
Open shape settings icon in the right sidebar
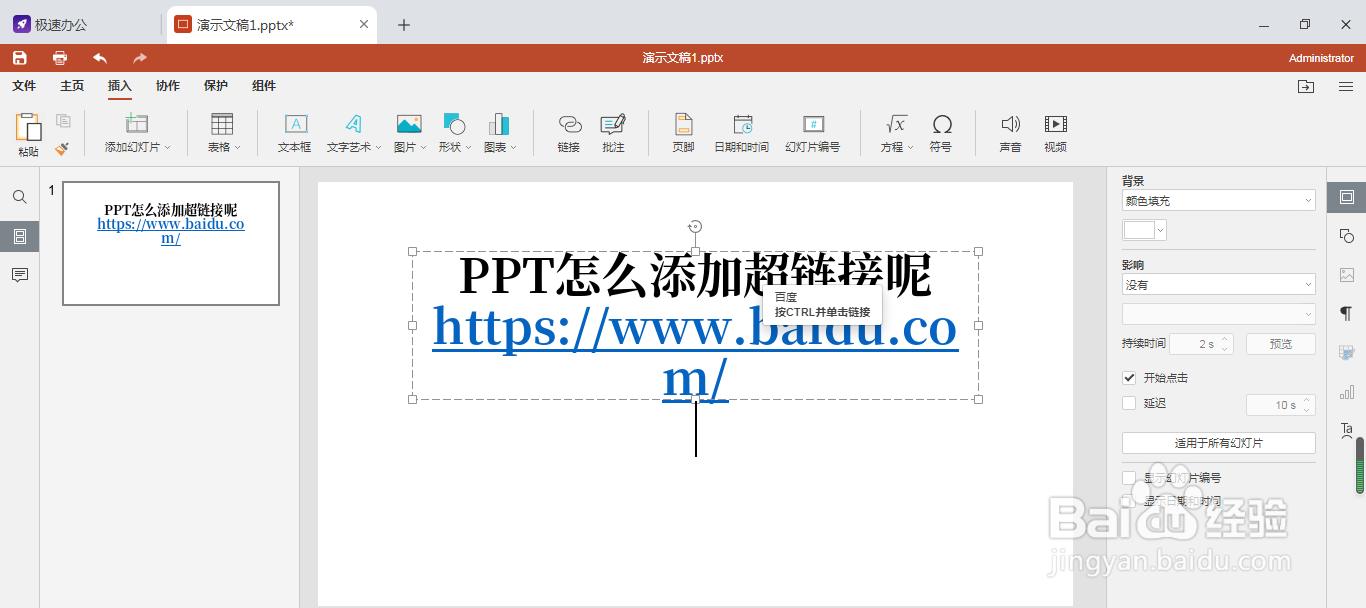1346,236
